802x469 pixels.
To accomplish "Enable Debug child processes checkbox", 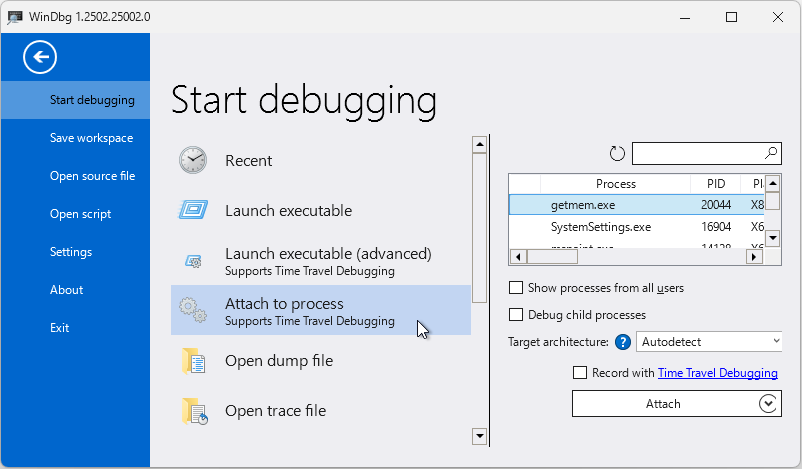I will [x=516, y=314].
